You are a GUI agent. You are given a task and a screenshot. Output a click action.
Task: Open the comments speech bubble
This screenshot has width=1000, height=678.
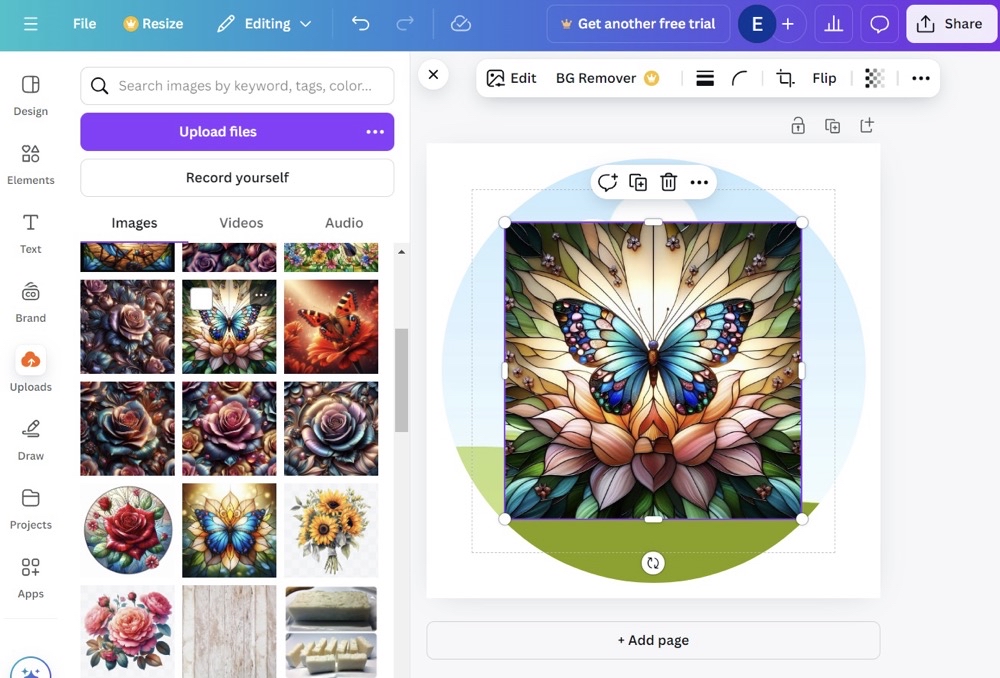click(879, 24)
